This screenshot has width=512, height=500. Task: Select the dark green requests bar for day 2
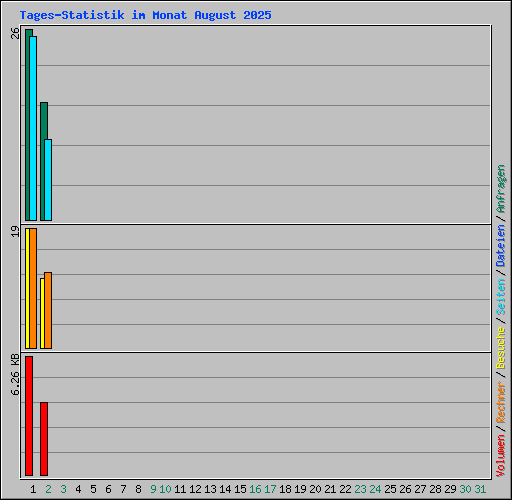tap(42, 161)
